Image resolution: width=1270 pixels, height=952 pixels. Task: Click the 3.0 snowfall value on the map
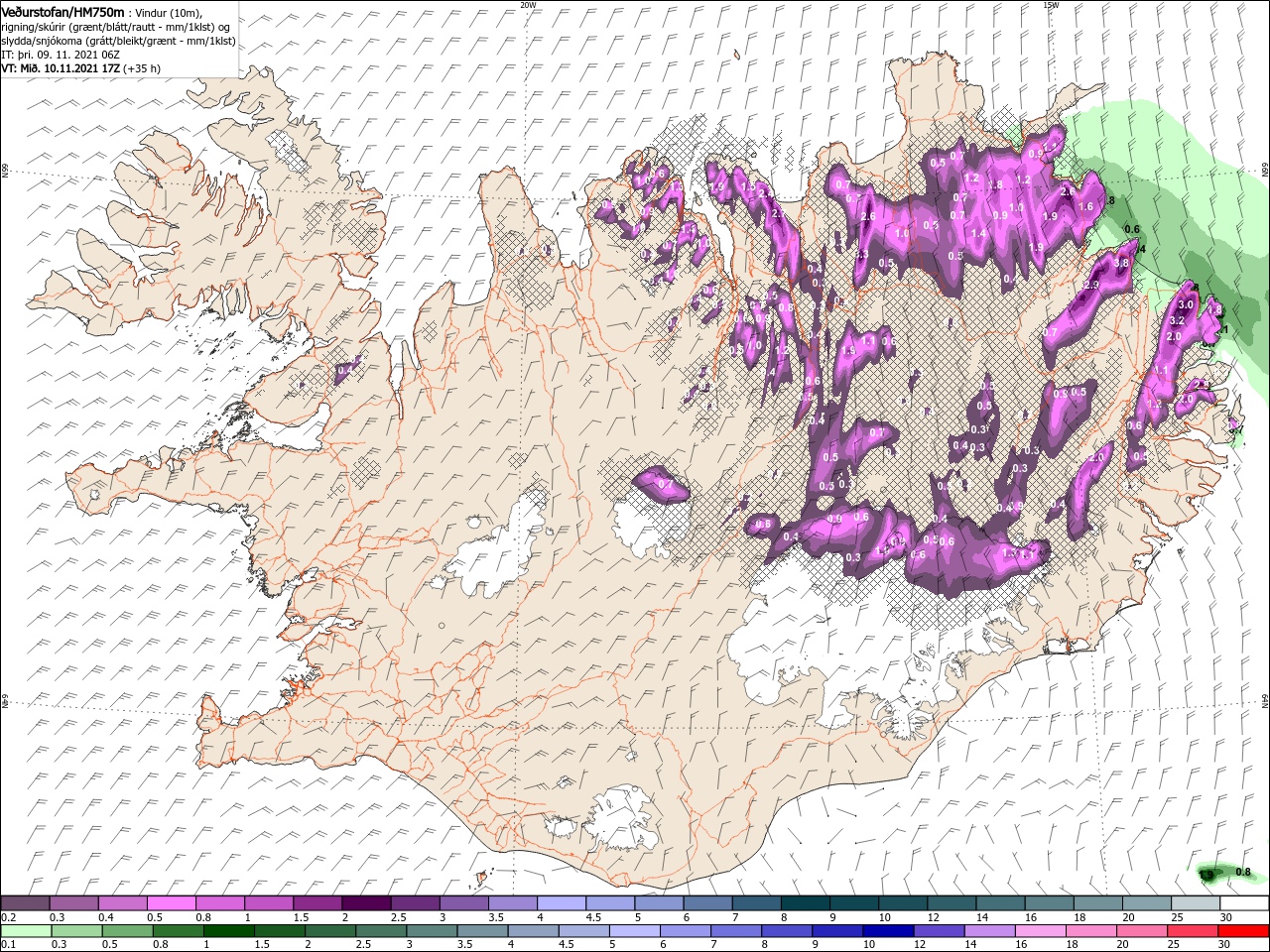(1184, 304)
